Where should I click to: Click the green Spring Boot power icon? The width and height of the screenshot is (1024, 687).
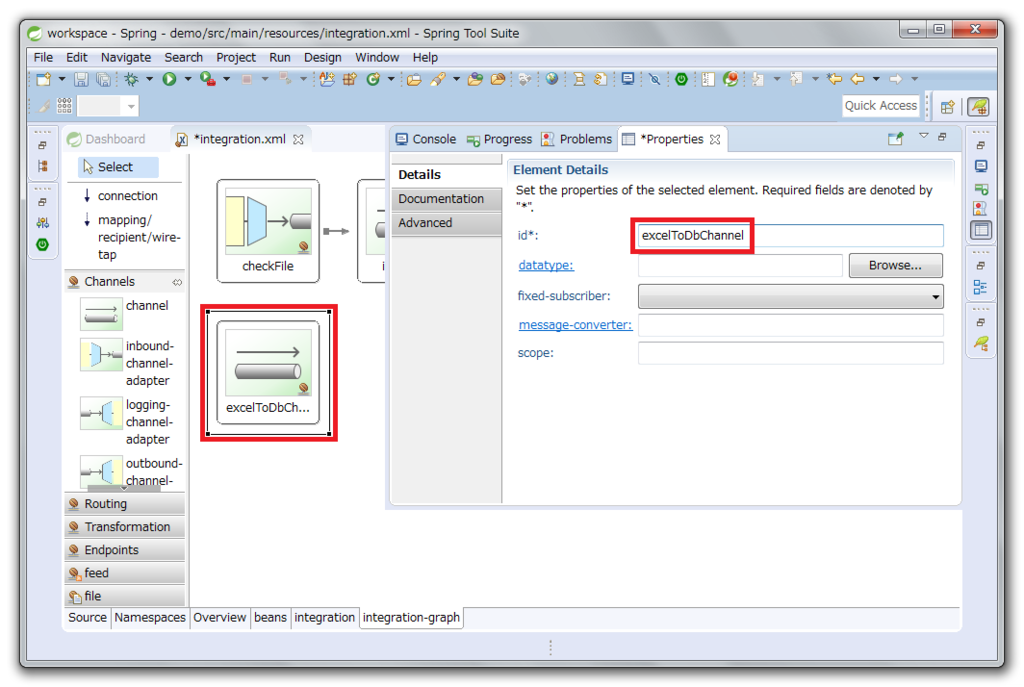681,79
